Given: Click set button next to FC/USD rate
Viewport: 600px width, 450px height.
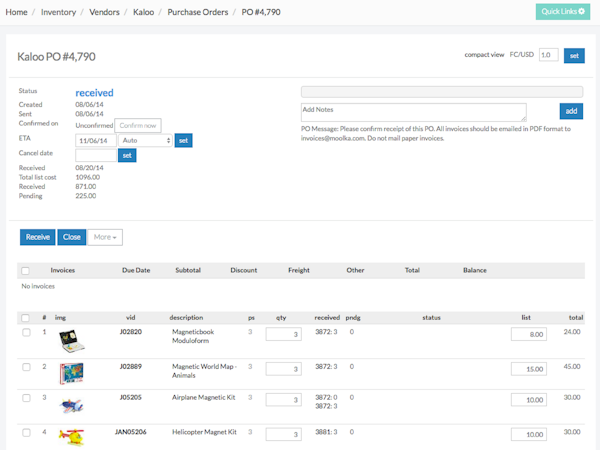Looking at the screenshot, I should coord(574,56).
